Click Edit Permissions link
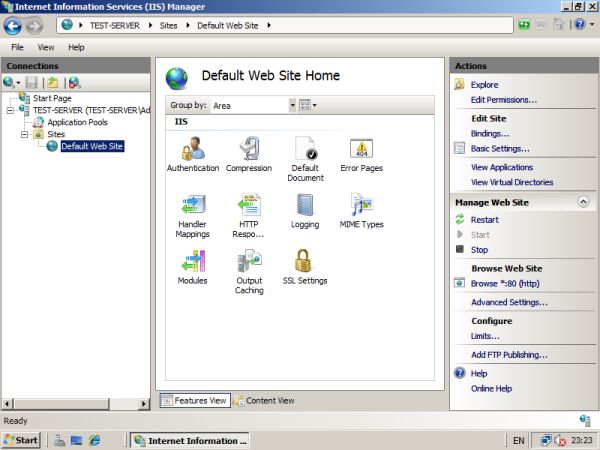 (504, 99)
